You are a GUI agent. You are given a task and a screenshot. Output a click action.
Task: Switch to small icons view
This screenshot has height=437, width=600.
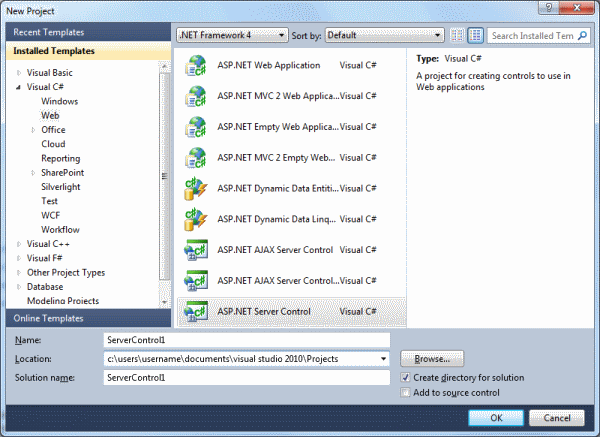point(457,36)
